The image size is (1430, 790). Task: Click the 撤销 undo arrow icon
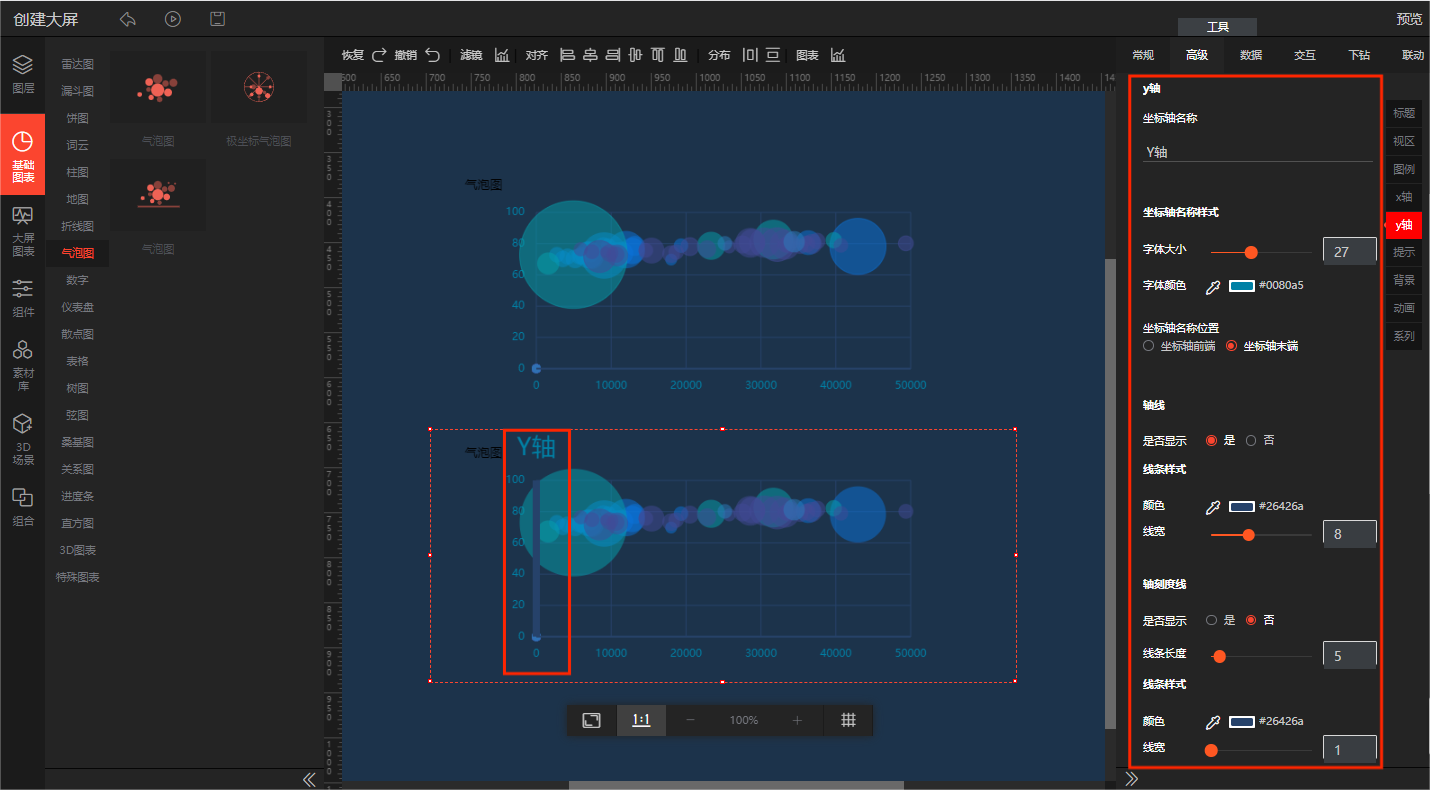tap(432, 55)
